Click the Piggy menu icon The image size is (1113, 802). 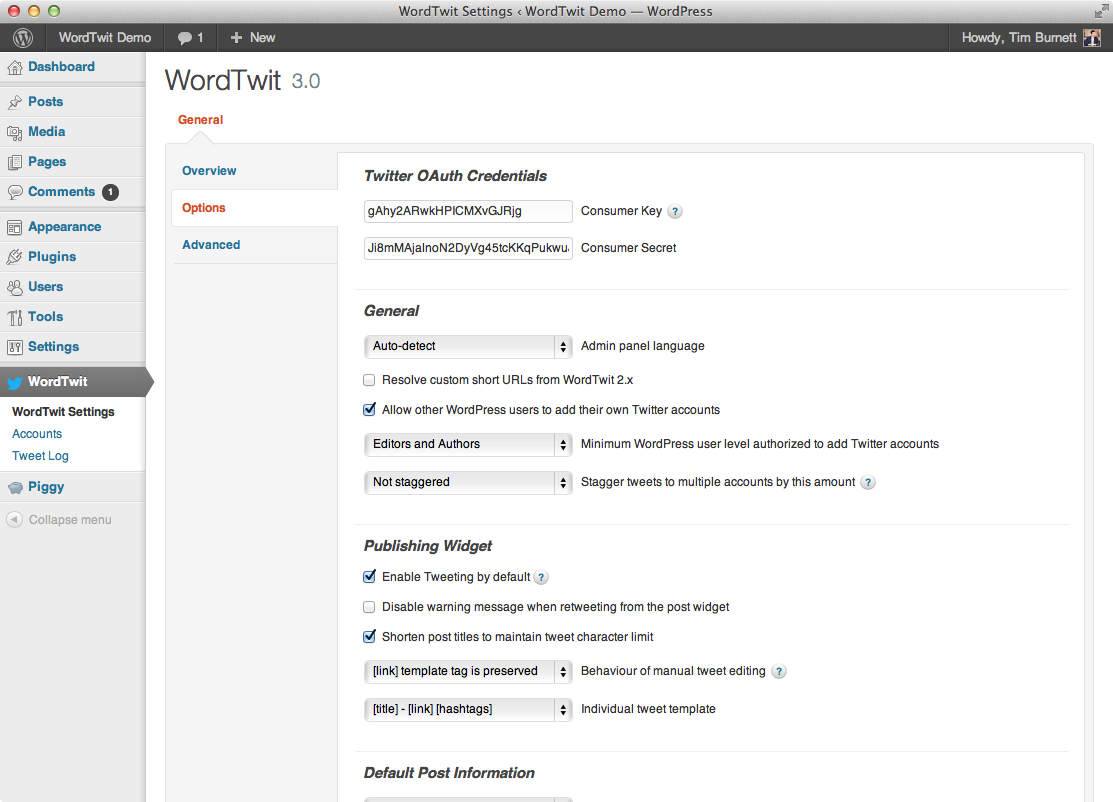tap(15, 488)
